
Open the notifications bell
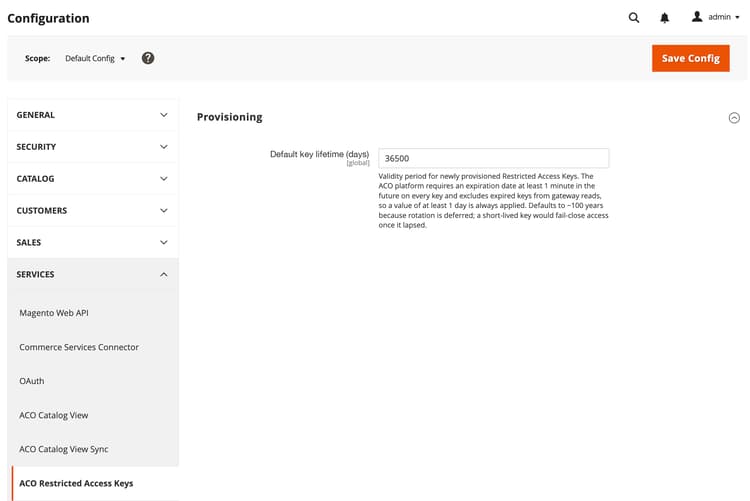click(664, 18)
